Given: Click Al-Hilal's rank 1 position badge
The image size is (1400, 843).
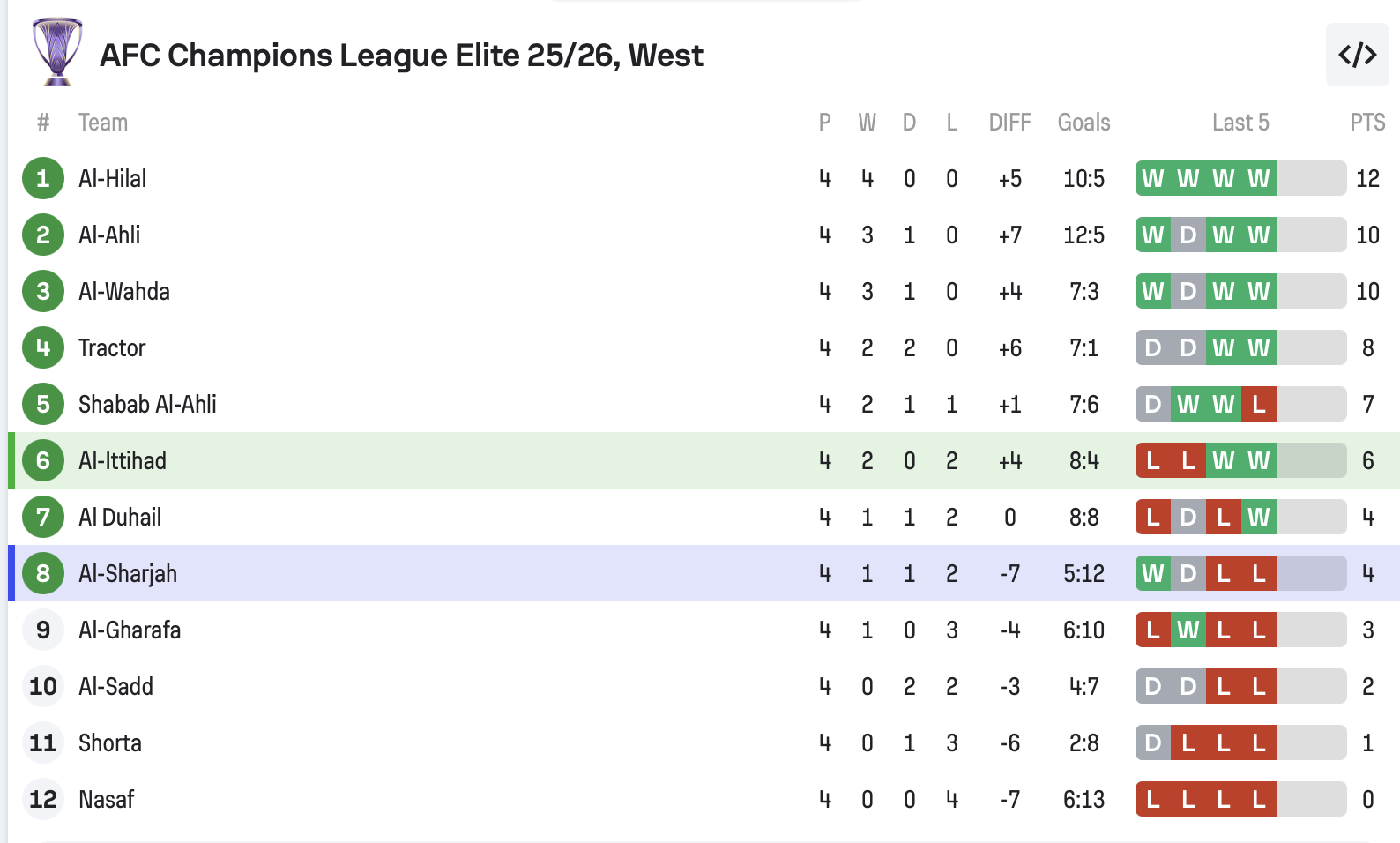Looking at the screenshot, I should point(43,179).
